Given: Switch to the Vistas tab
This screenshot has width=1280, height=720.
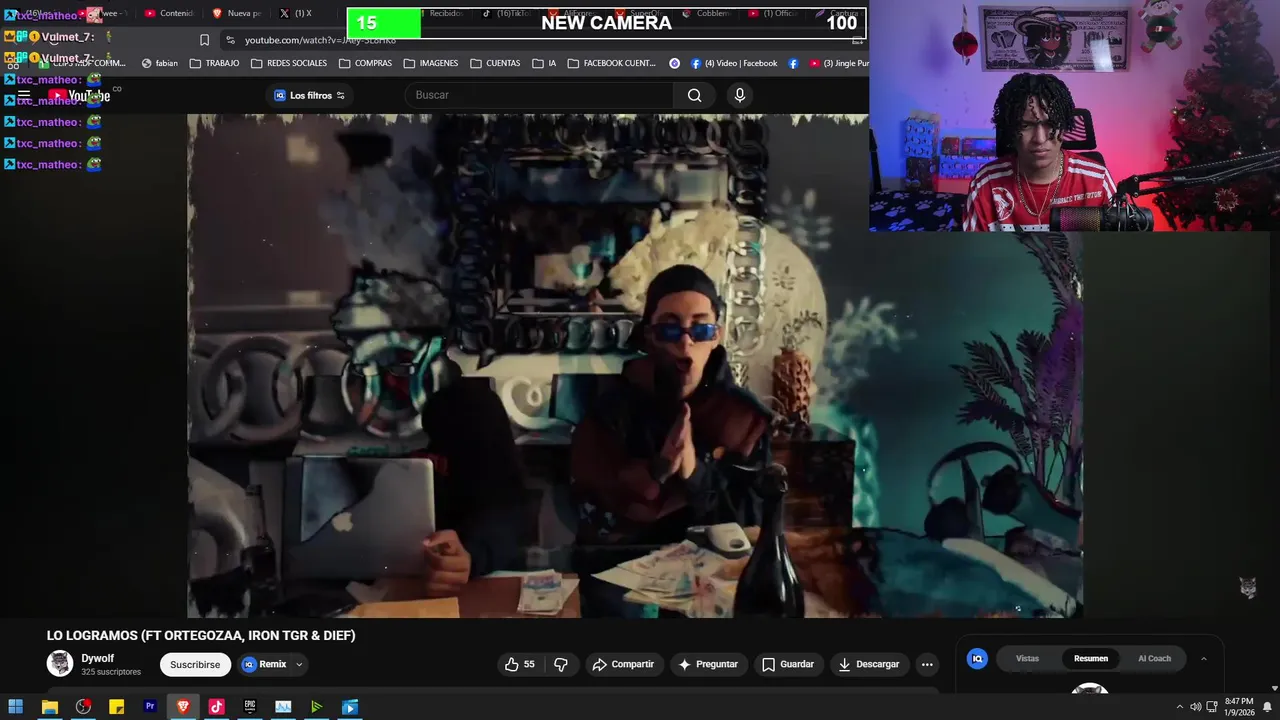Looking at the screenshot, I should (1028, 658).
